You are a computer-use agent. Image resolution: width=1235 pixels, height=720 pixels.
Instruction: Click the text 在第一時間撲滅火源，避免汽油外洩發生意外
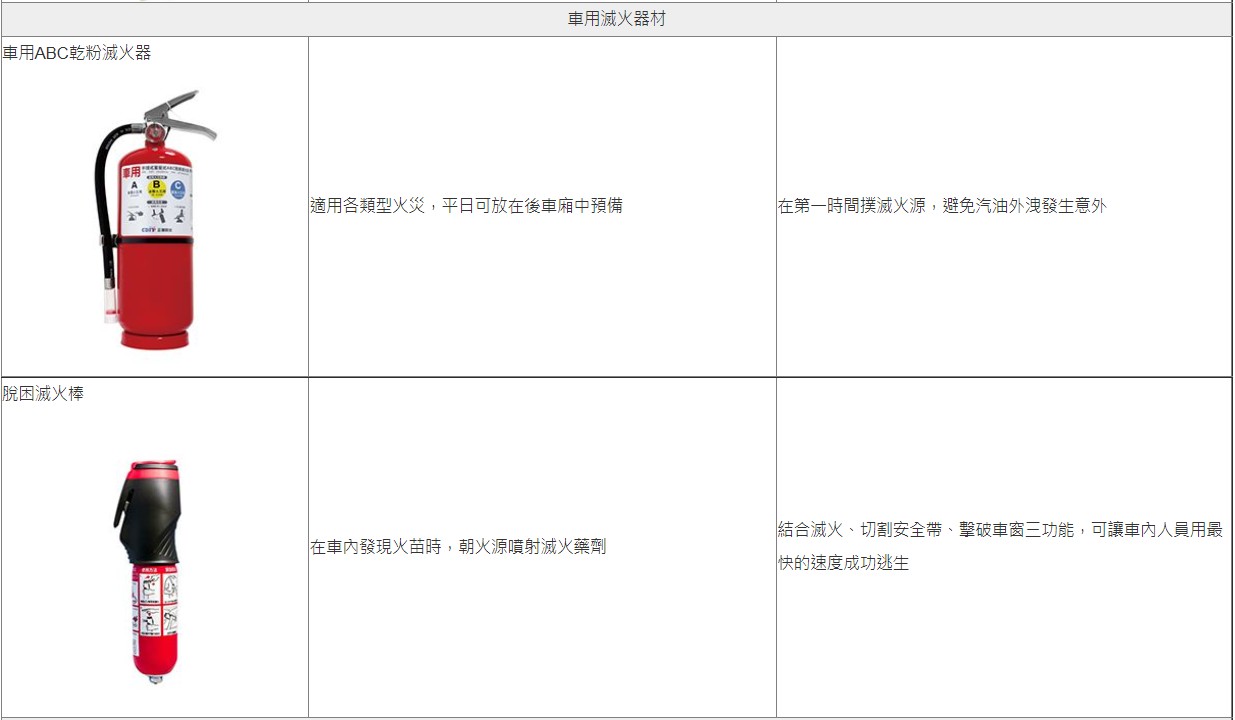pyautogui.click(x=942, y=206)
